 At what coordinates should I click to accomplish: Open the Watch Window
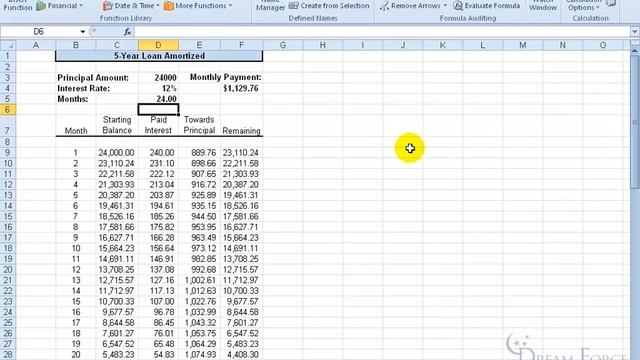point(543,6)
